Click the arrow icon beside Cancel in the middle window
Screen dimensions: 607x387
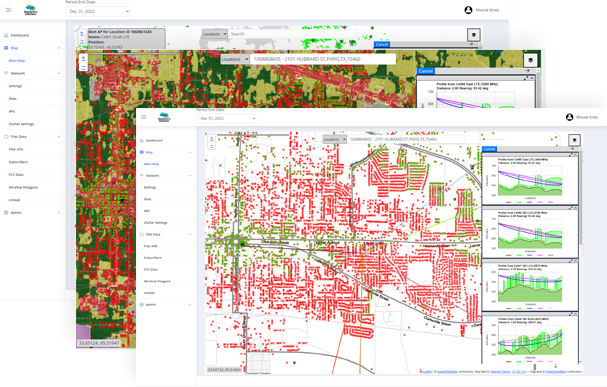(x=527, y=71)
